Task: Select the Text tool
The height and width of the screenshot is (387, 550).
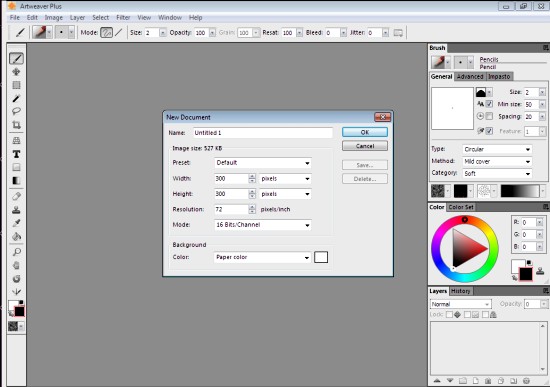Action: 16,154
